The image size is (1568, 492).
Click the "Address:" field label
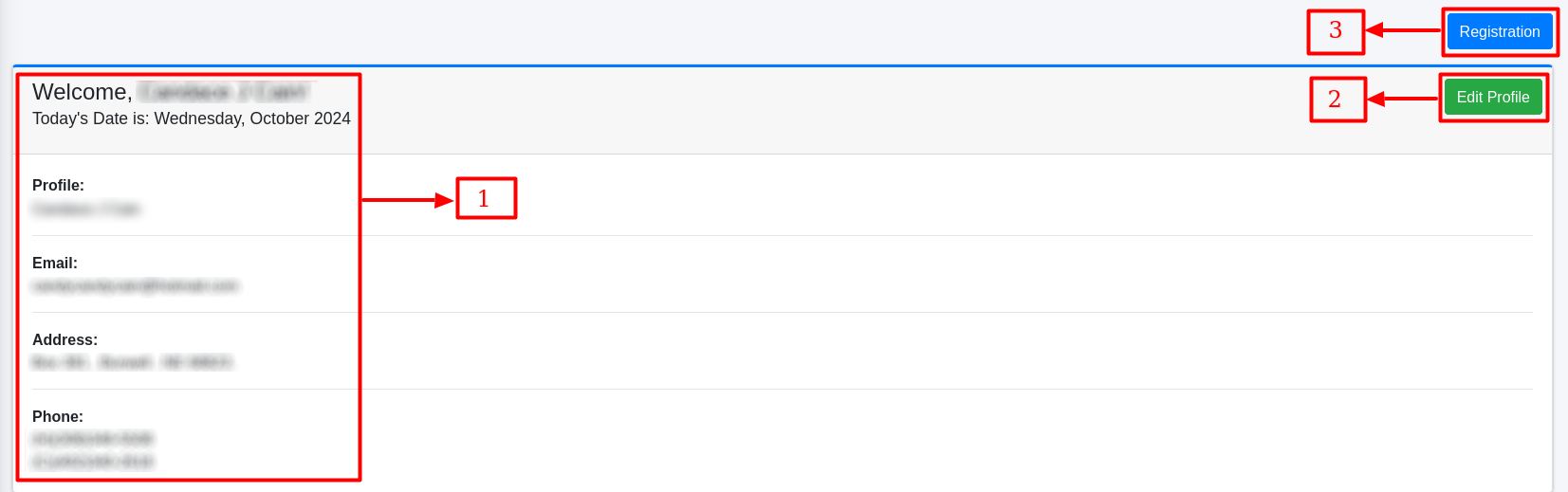[x=65, y=339]
